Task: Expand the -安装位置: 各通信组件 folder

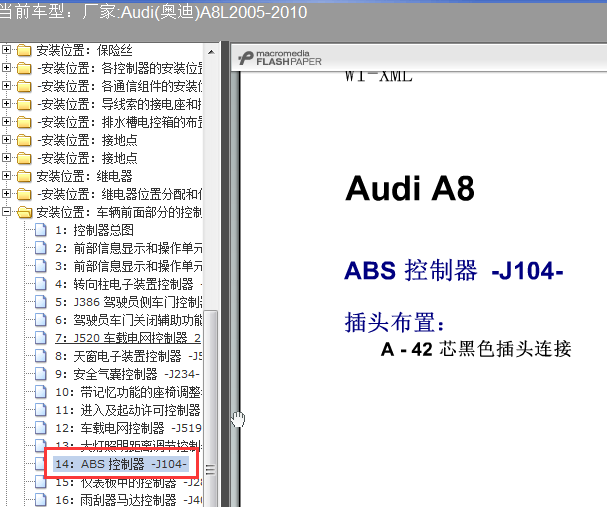Action: pyautogui.click(x=6, y=86)
